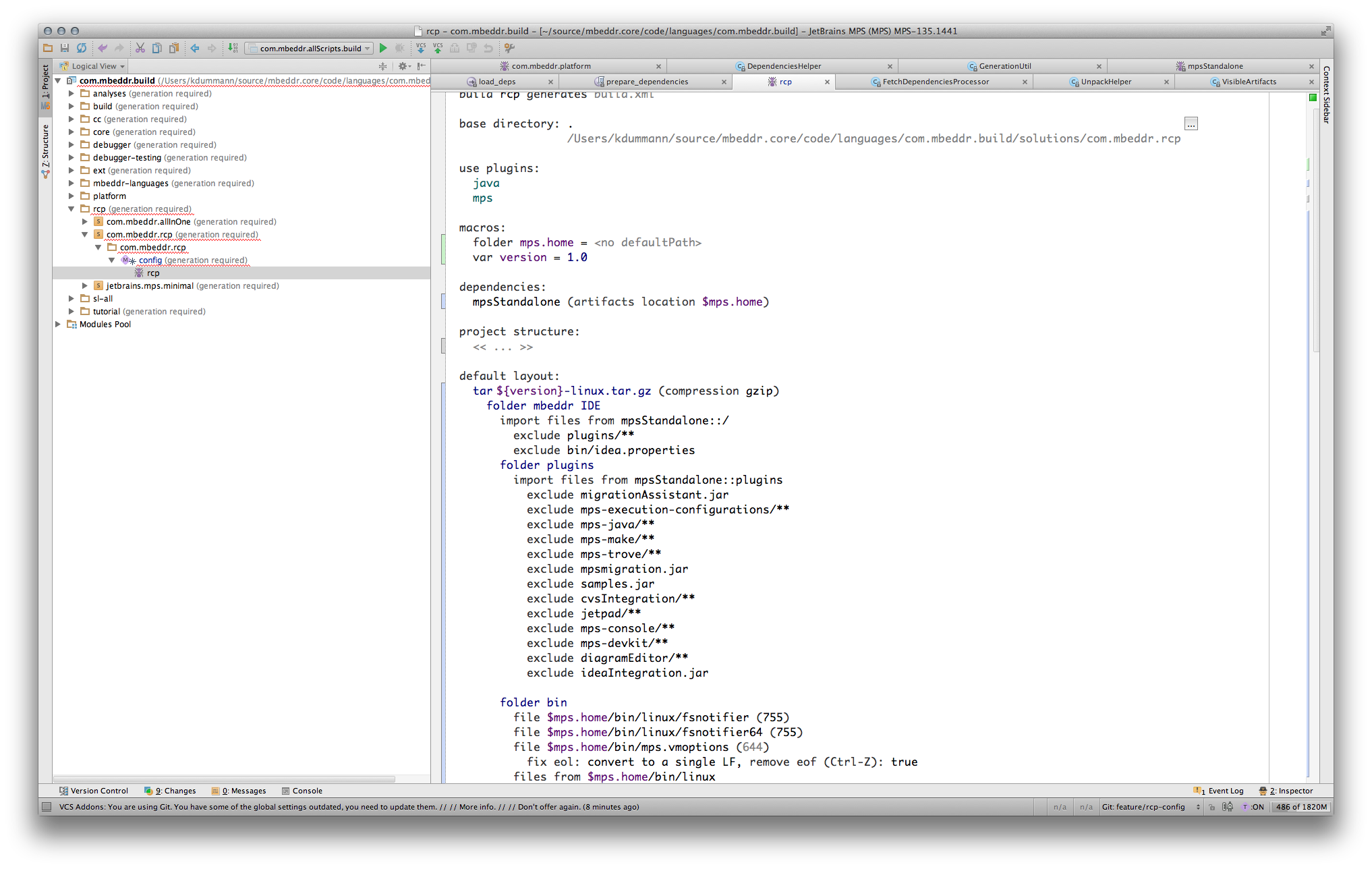1372x869 pixels.
Task: Open the Context Sidebar tab
Action: coord(1326,94)
